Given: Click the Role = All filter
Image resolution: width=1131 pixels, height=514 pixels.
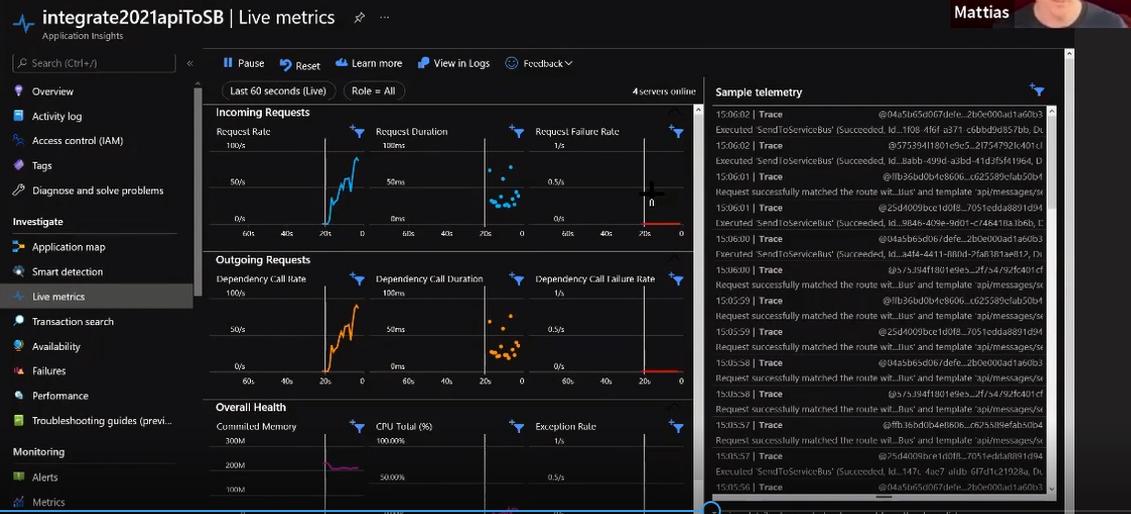Looking at the screenshot, I should [x=374, y=91].
